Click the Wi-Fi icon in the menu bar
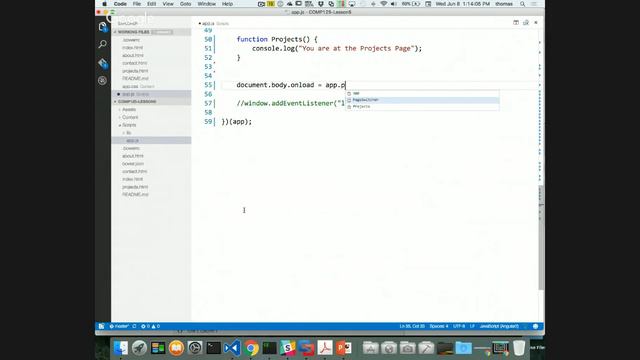The image size is (640, 360). pos(384,4)
